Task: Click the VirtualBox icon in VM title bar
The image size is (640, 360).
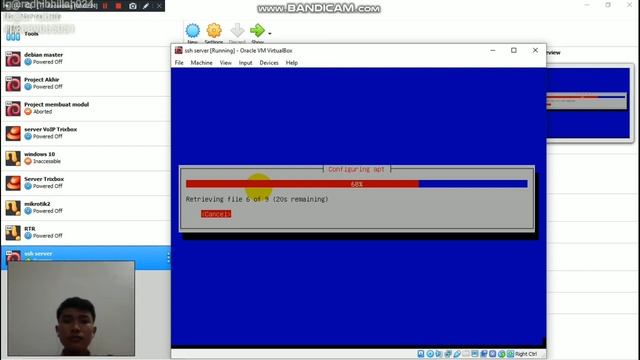Action: tap(178, 50)
